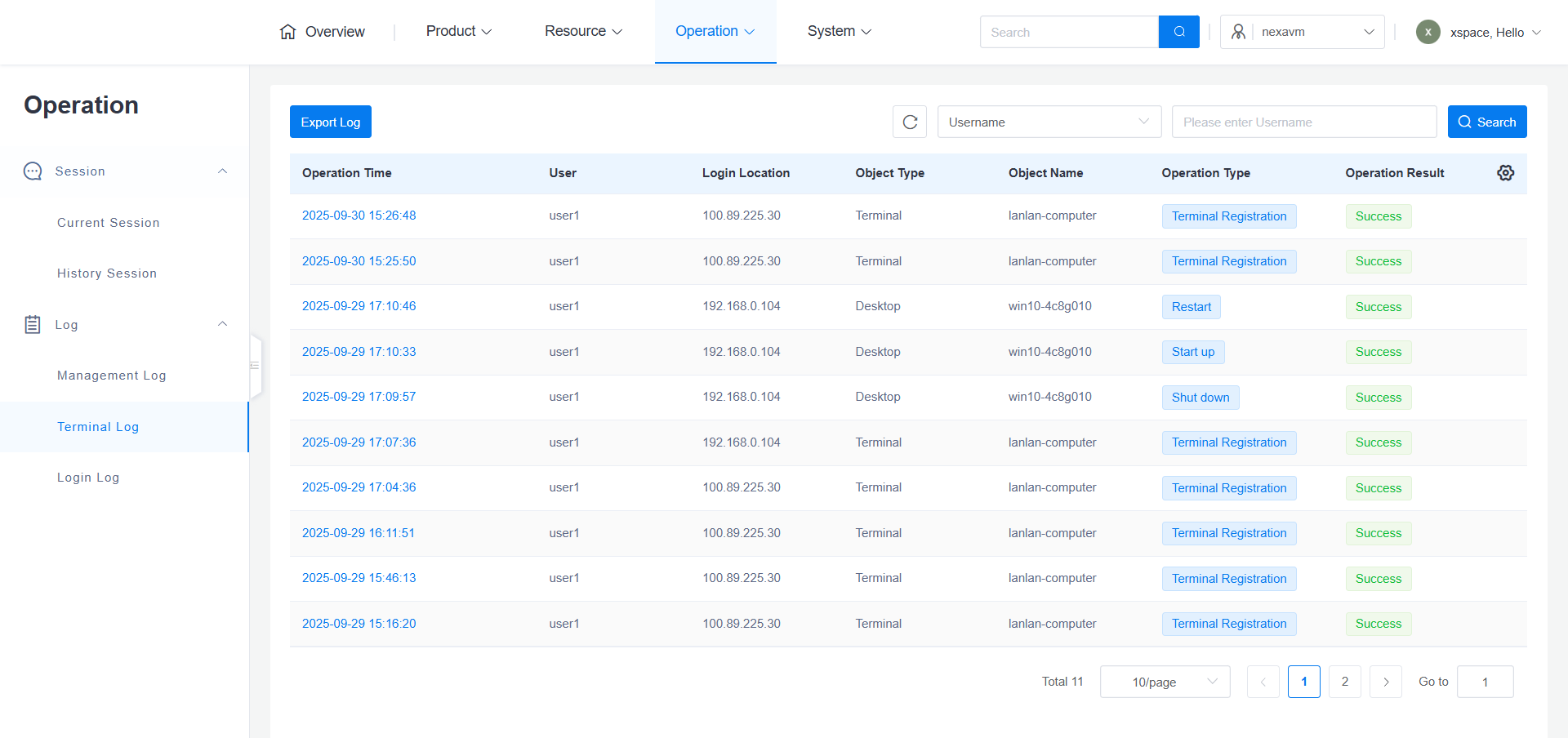Click the table refresh icon

[910, 122]
